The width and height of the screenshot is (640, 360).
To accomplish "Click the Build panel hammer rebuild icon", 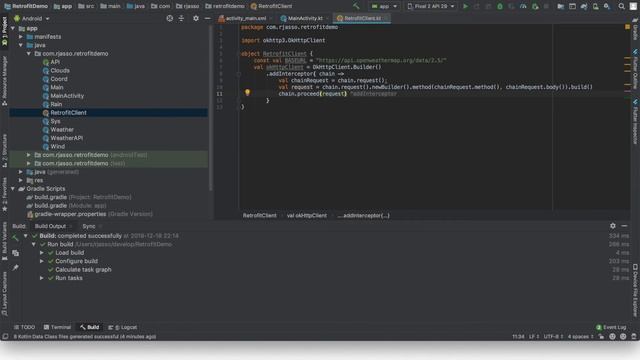I will tap(15, 237).
